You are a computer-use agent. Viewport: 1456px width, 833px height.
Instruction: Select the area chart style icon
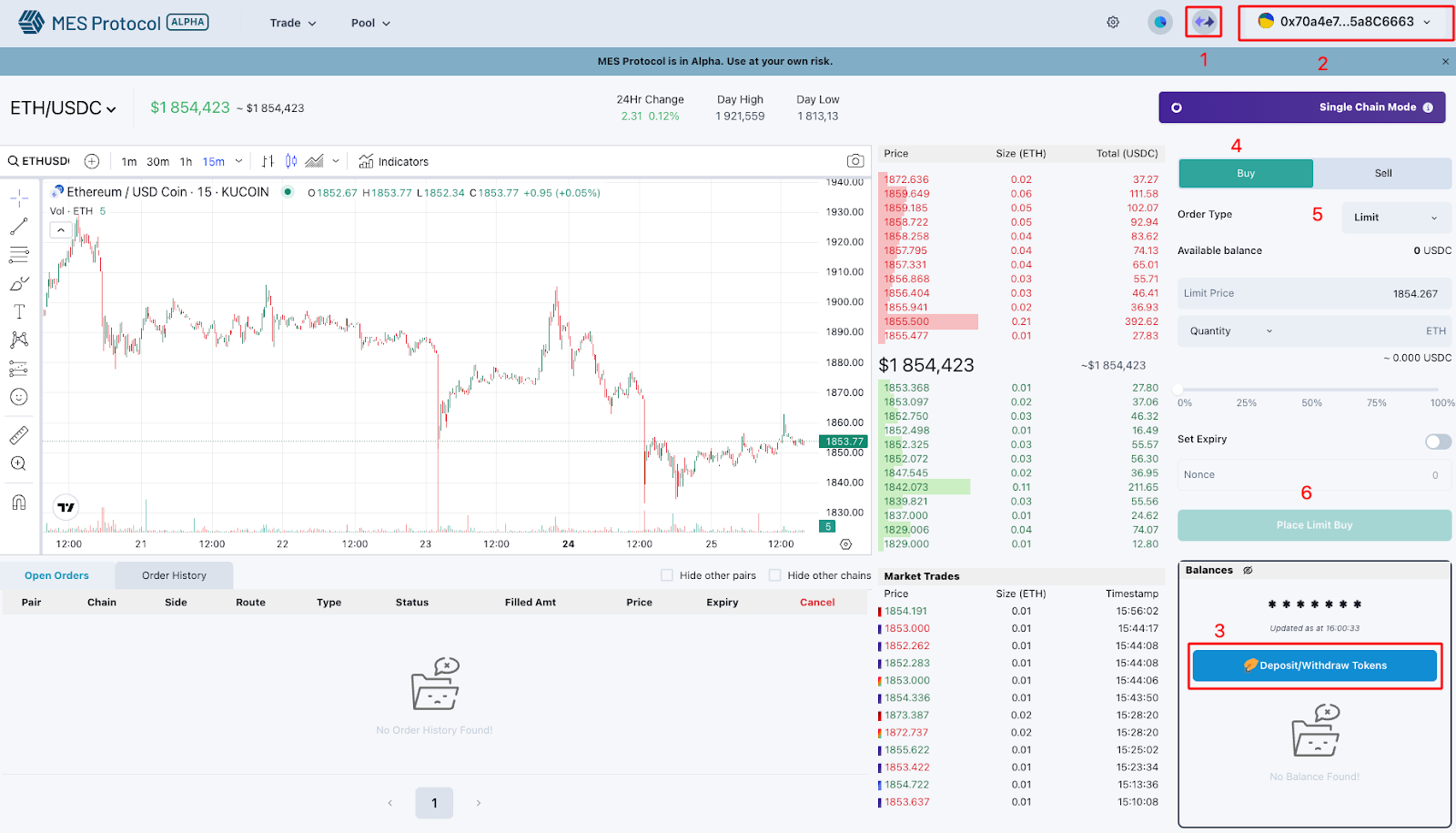(x=314, y=161)
